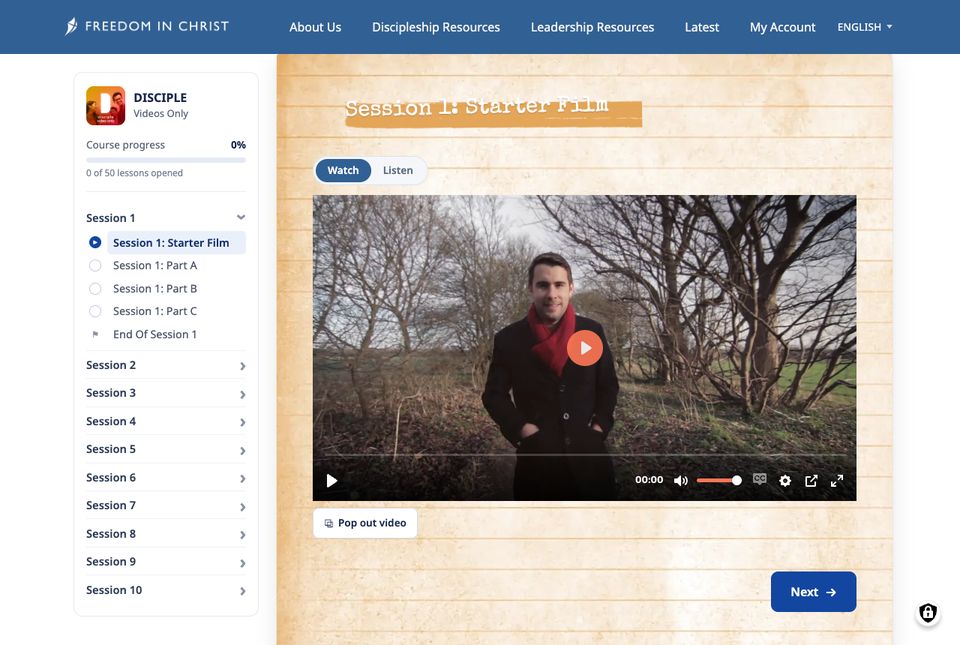960x645 pixels.
Task: Open Session 1: Part B lesson
Action: tap(155, 288)
